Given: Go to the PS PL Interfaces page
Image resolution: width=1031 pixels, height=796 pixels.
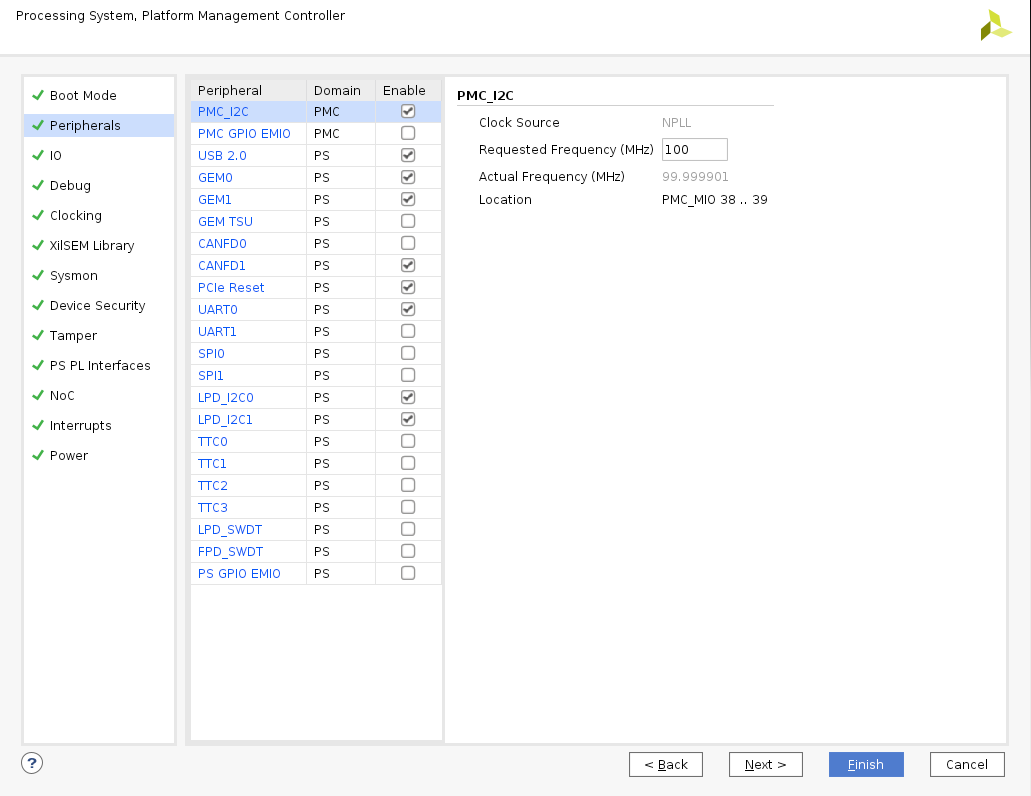Looking at the screenshot, I should point(100,366).
